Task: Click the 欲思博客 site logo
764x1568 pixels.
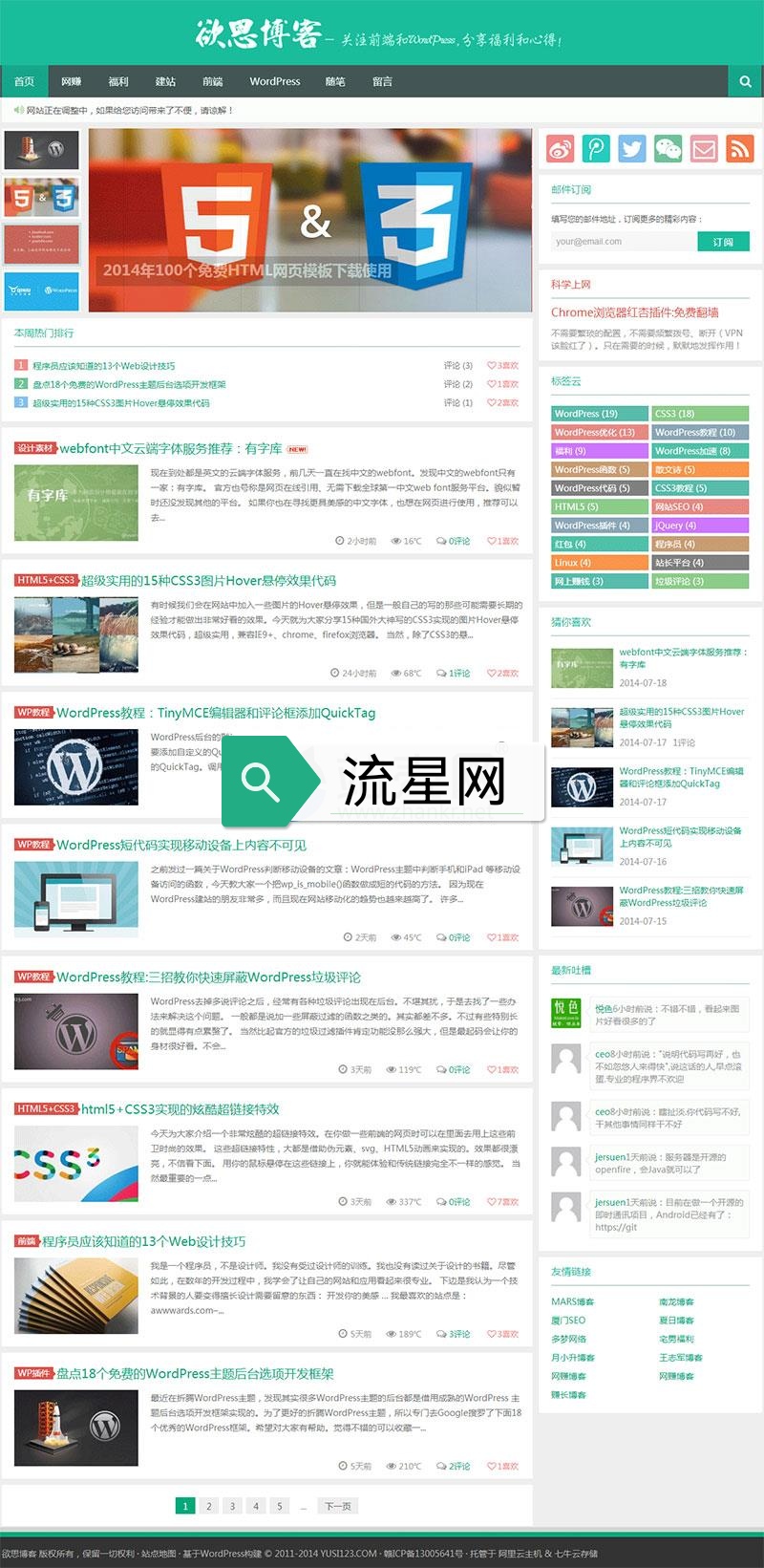Action: click(x=258, y=33)
